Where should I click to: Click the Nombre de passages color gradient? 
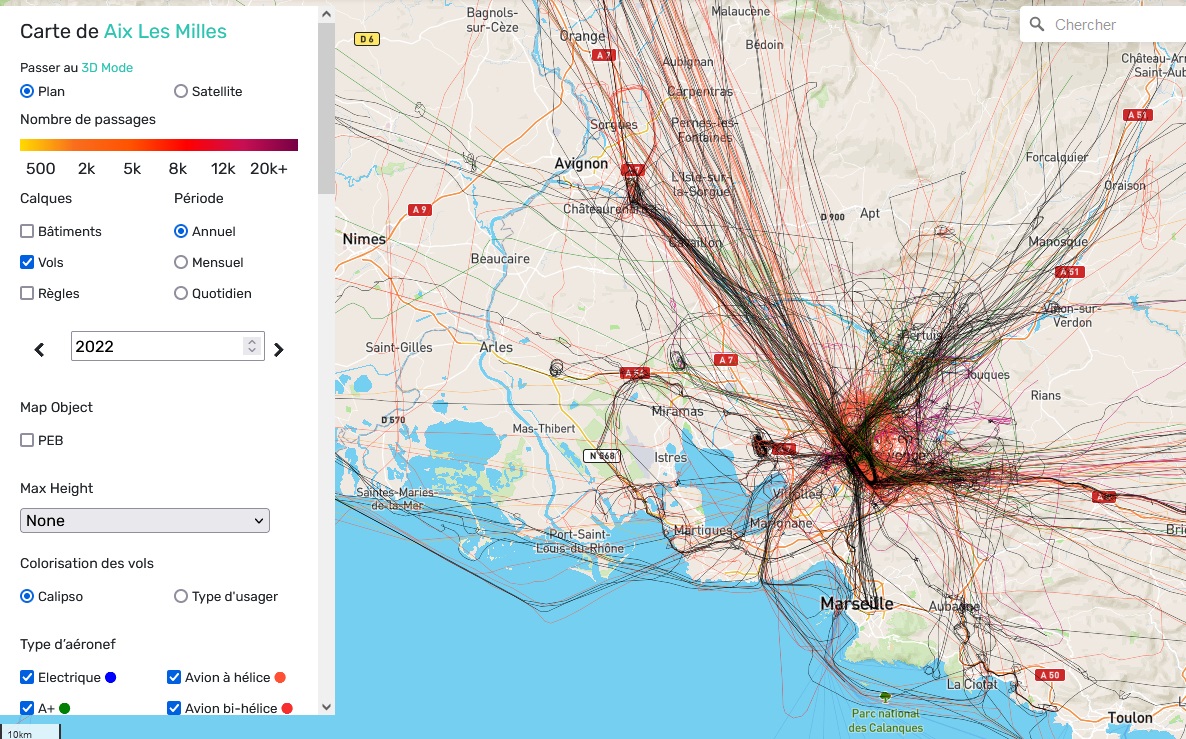point(159,144)
